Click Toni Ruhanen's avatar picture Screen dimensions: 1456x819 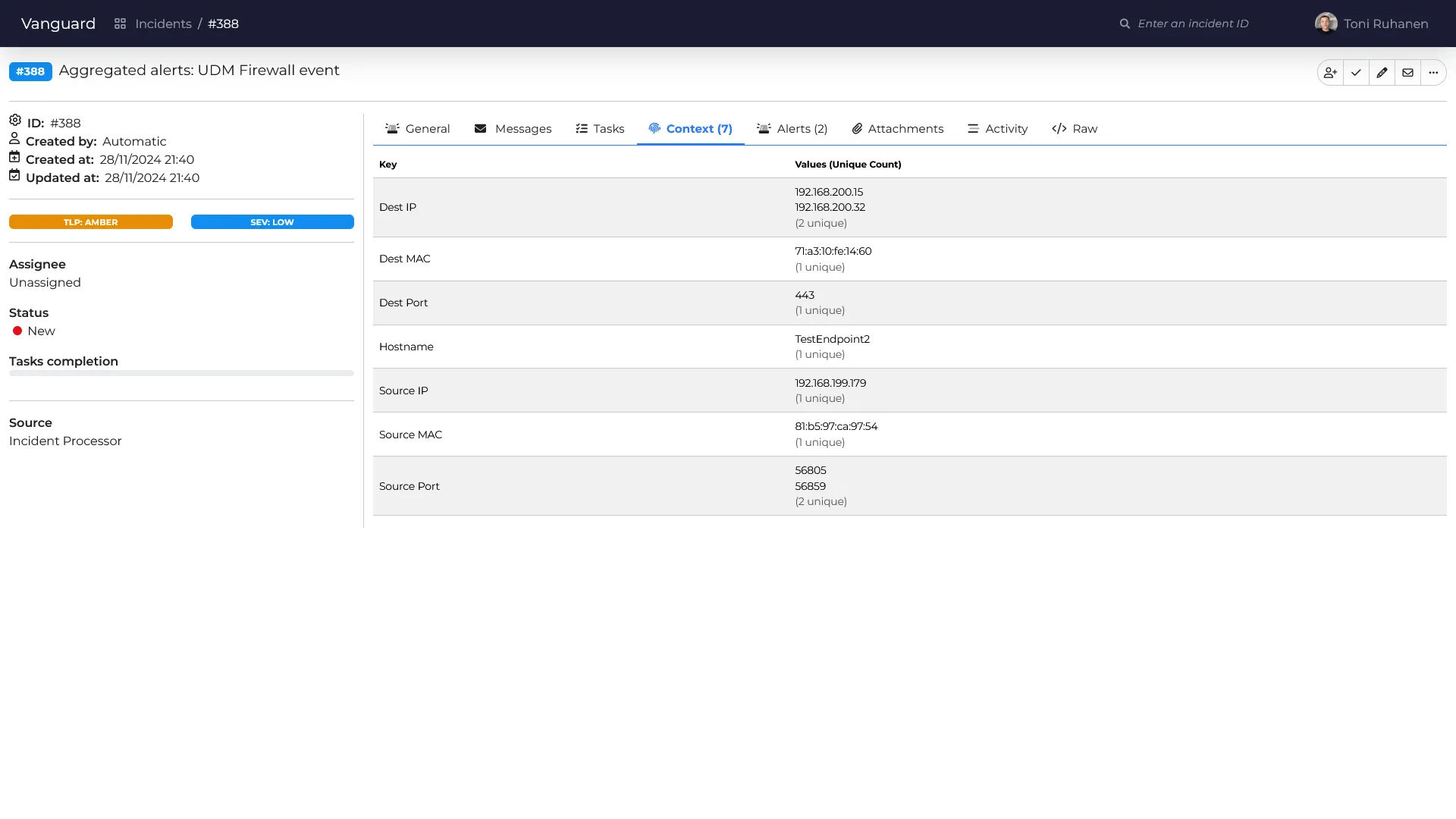pyautogui.click(x=1326, y=24)
